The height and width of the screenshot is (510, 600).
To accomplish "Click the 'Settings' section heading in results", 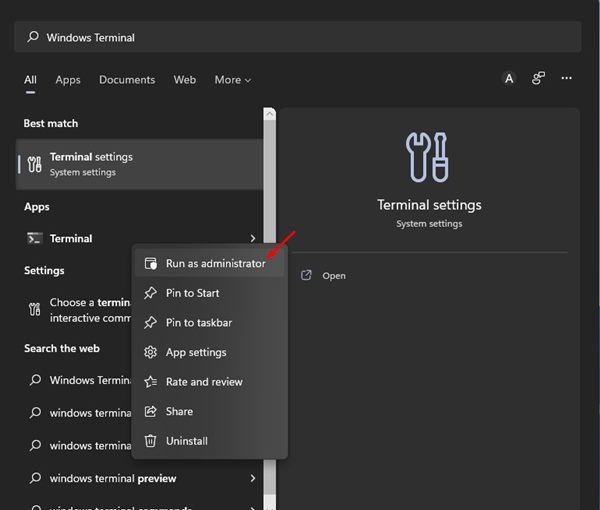I will click(x=44, y=270).
